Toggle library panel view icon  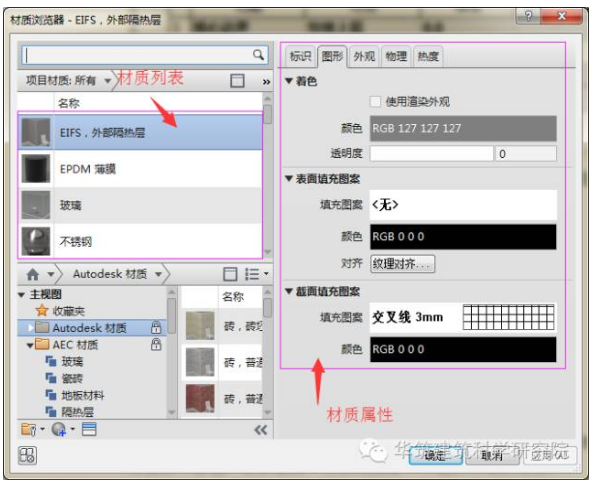(x=230, y=274)
